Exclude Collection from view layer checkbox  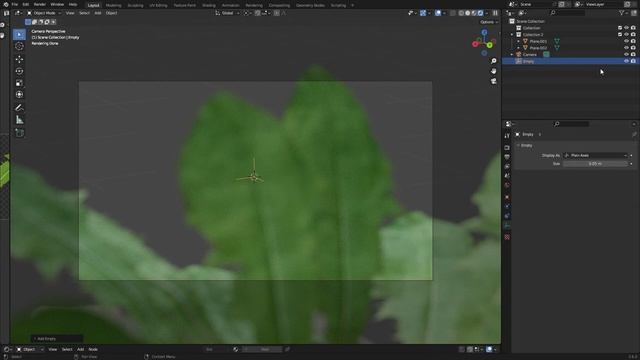pyautogui.click(x=620, y=28)
